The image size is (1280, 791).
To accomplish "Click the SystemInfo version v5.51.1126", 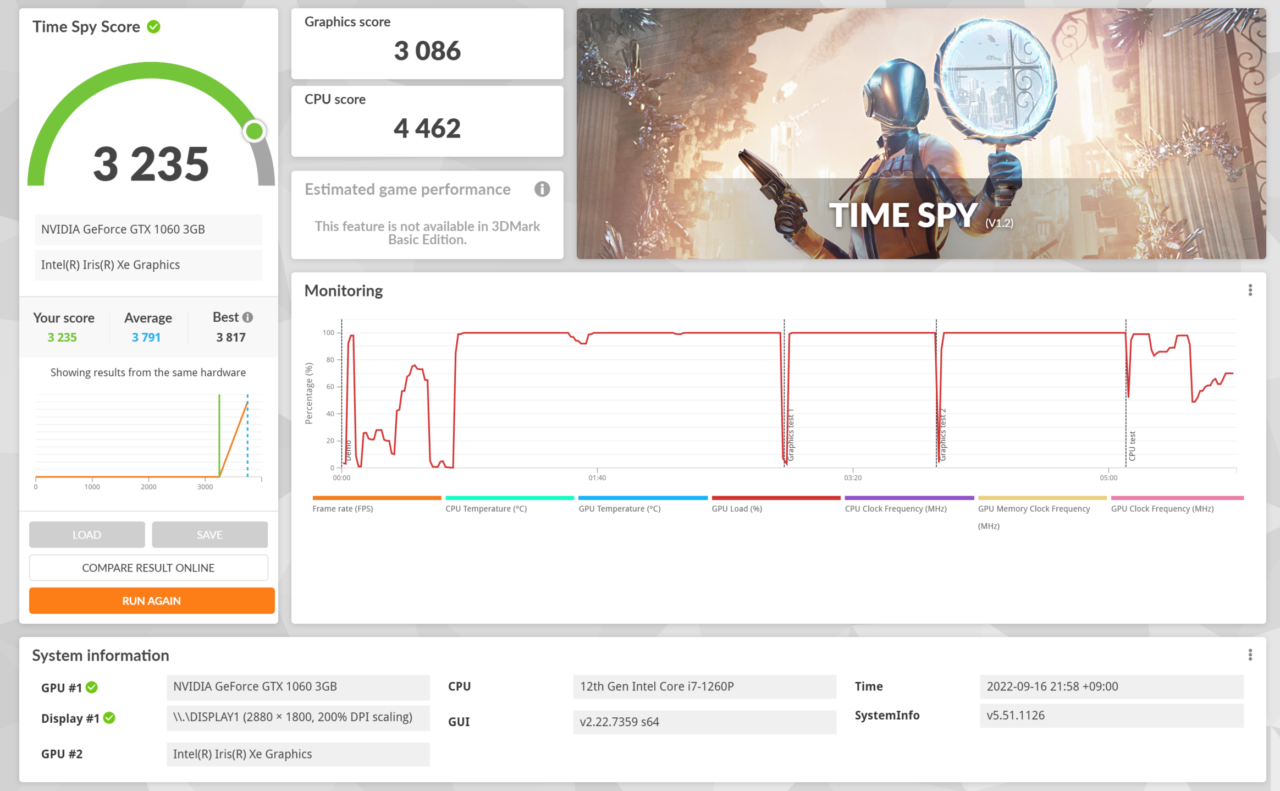I will (1112, 716).
